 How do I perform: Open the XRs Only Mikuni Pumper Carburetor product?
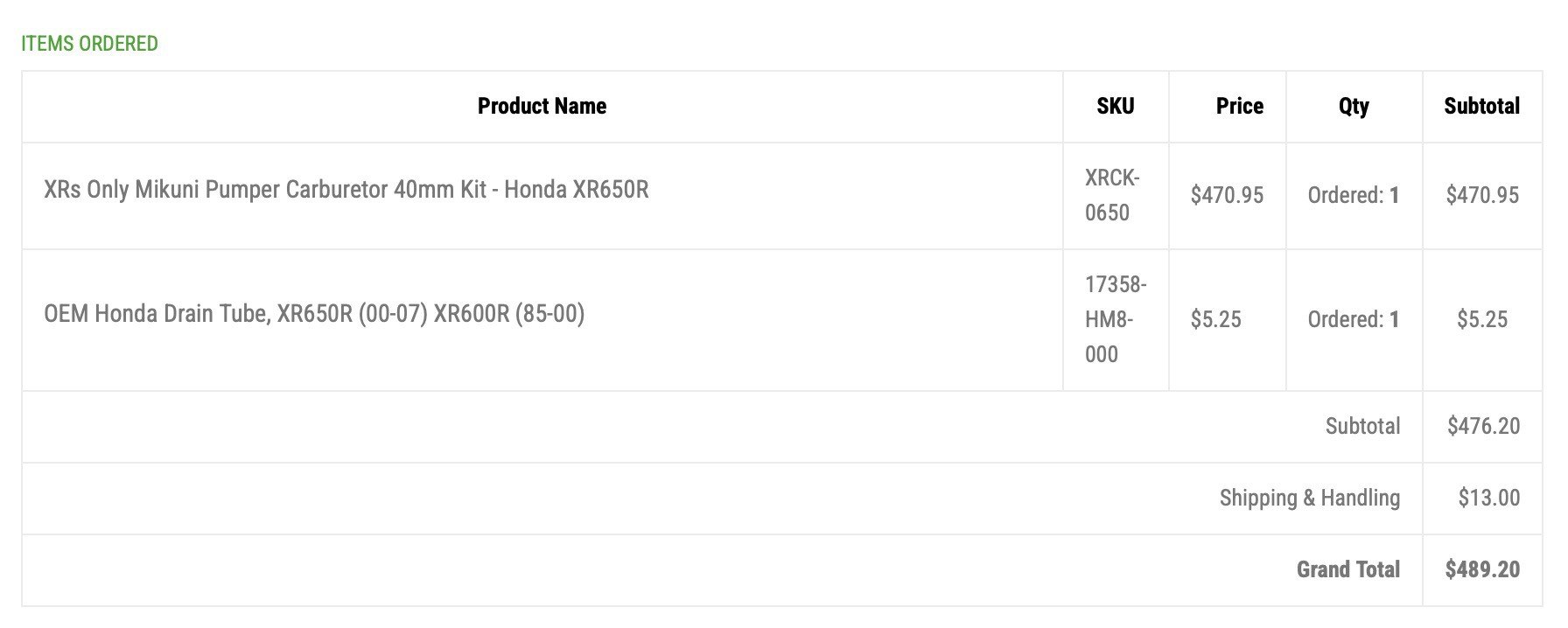pyautogui.click(x=346, y=190)
